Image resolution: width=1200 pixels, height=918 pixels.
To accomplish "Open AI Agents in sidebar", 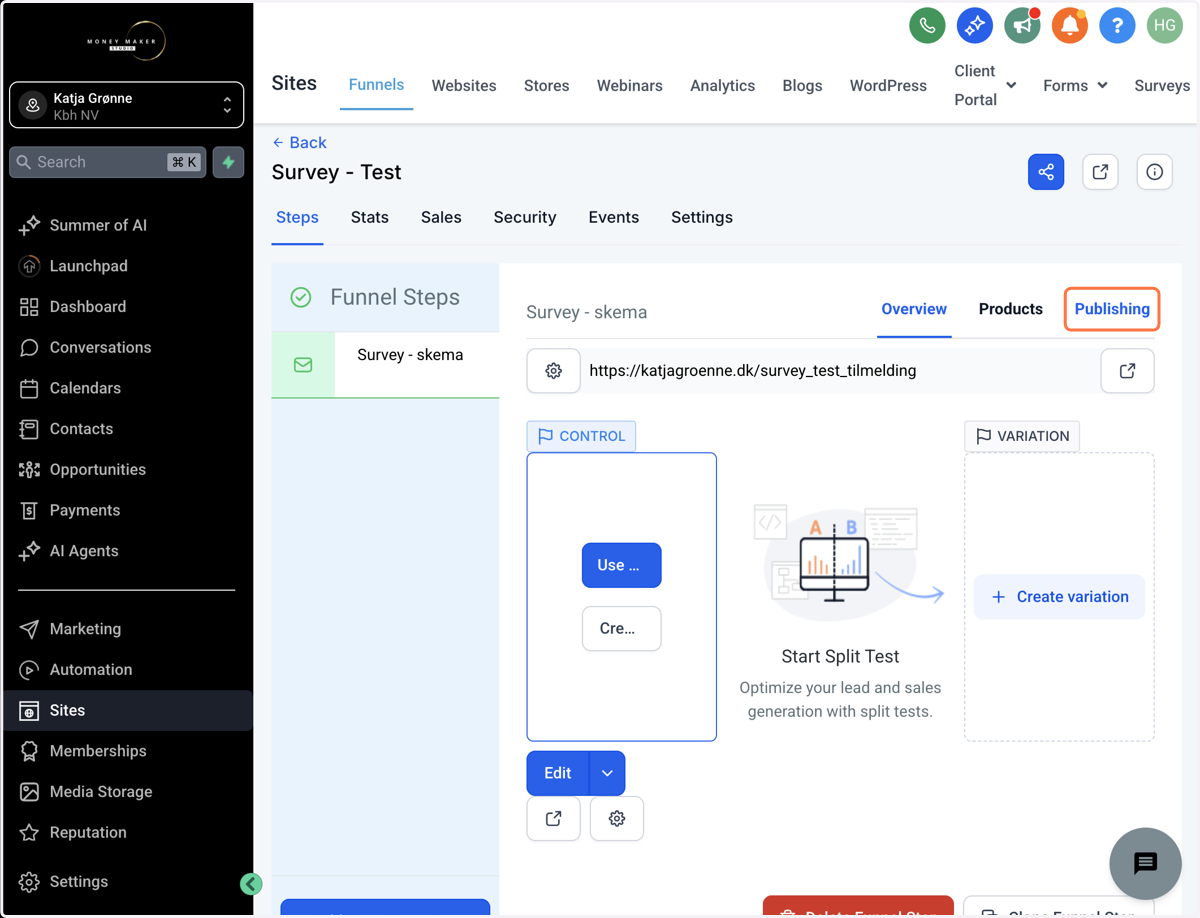I will click(84, 551).
